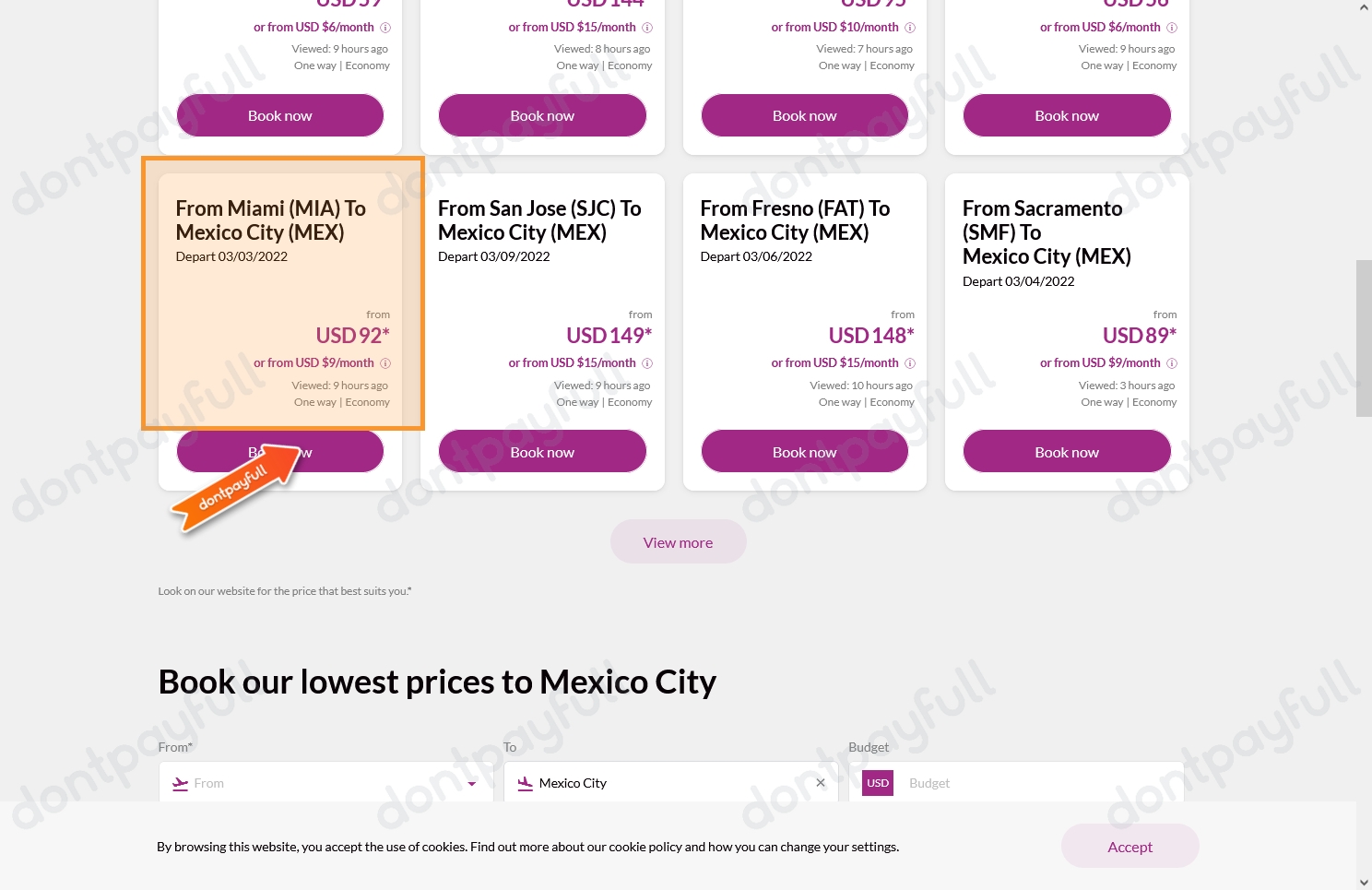The image size is (1372, 890).
Task: Book now for the Miami to Mexico City flight
Action: [x=279, y=451]
